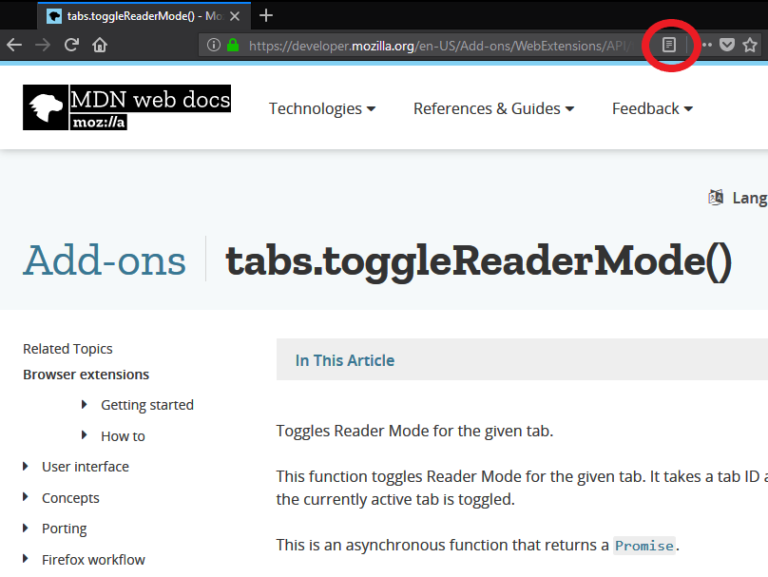
Task: Reload the current page
Action: 71,45
